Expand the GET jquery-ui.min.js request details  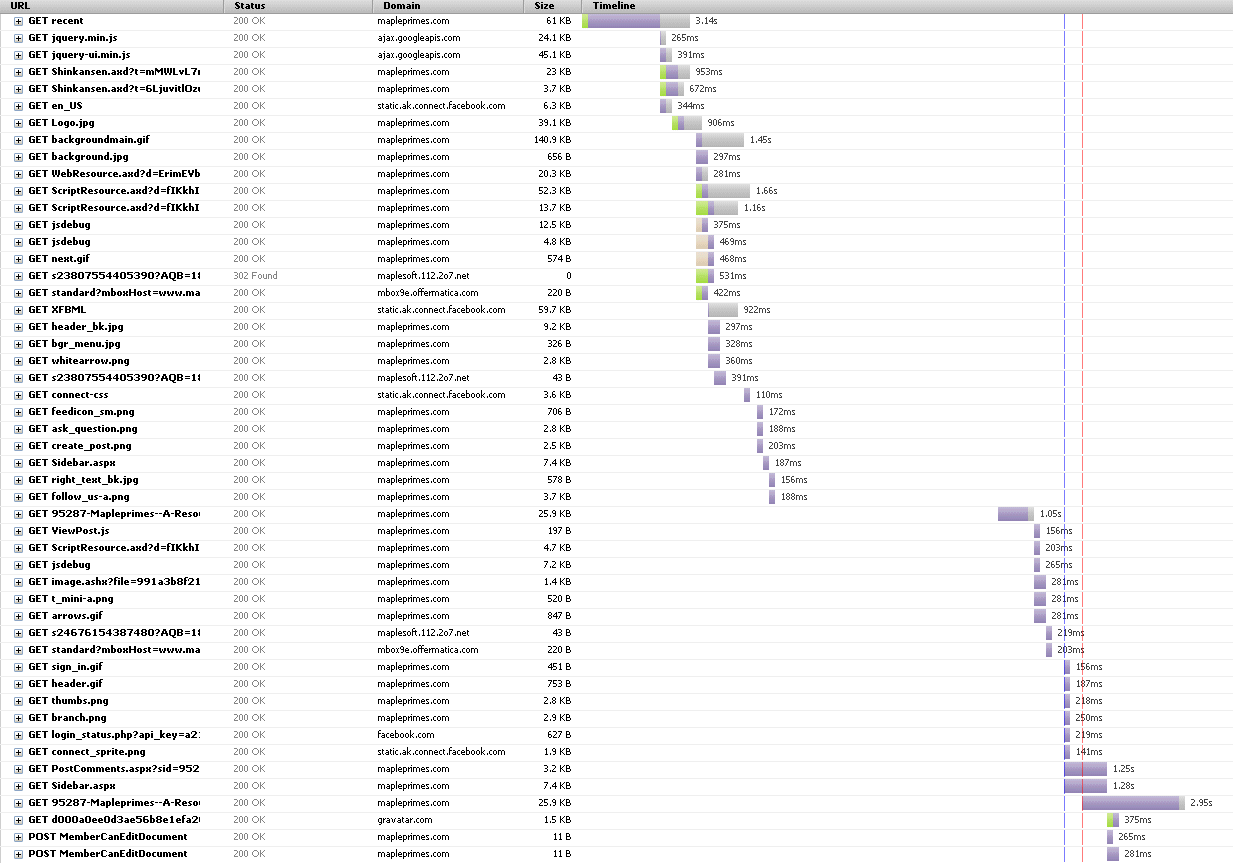point(18,55)
